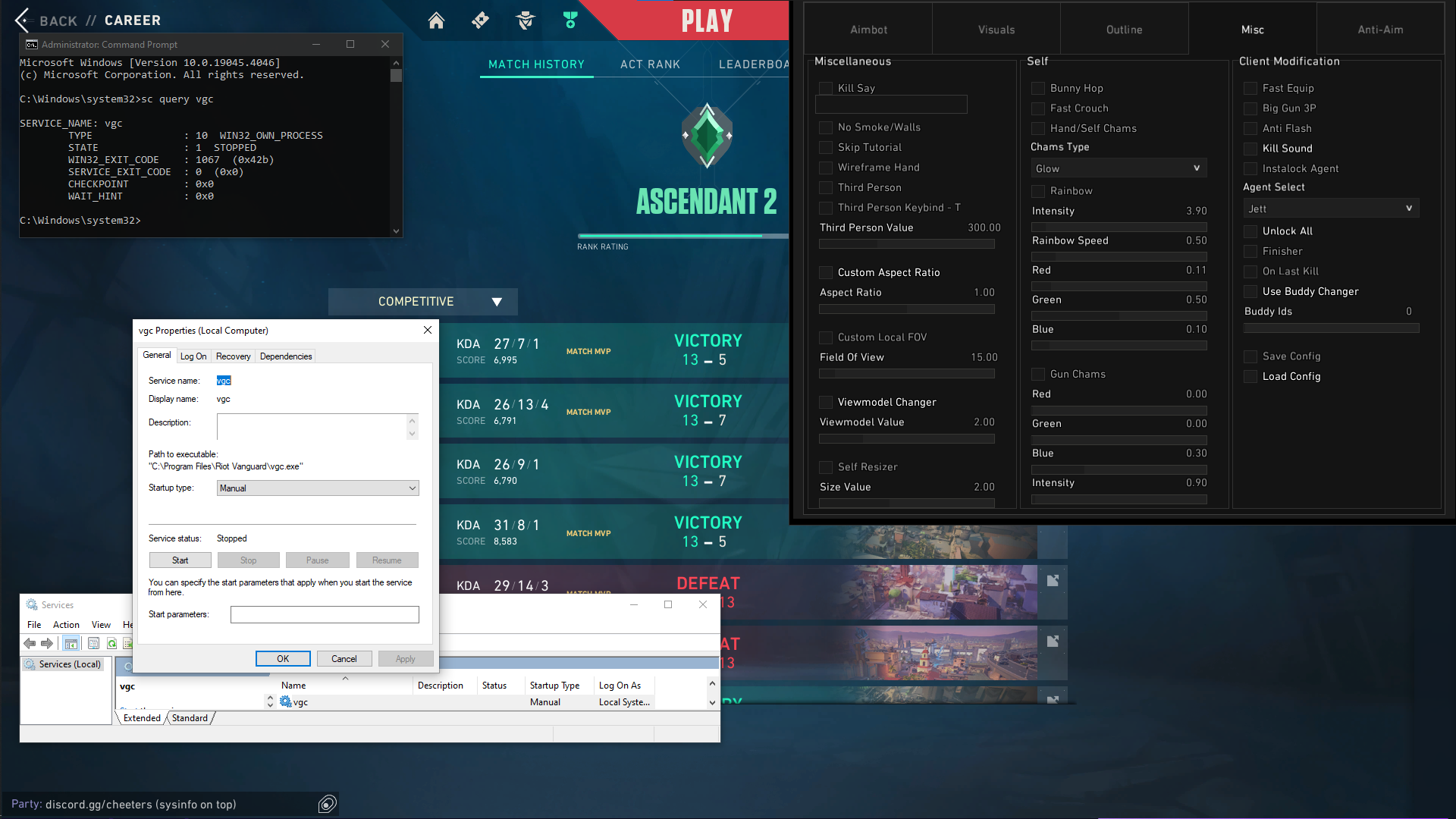Image resolution: width=1456 pixels, height=819 pixels.
Task: Click the back arrow next to BACK // CAREER
Action: [23, 20]
